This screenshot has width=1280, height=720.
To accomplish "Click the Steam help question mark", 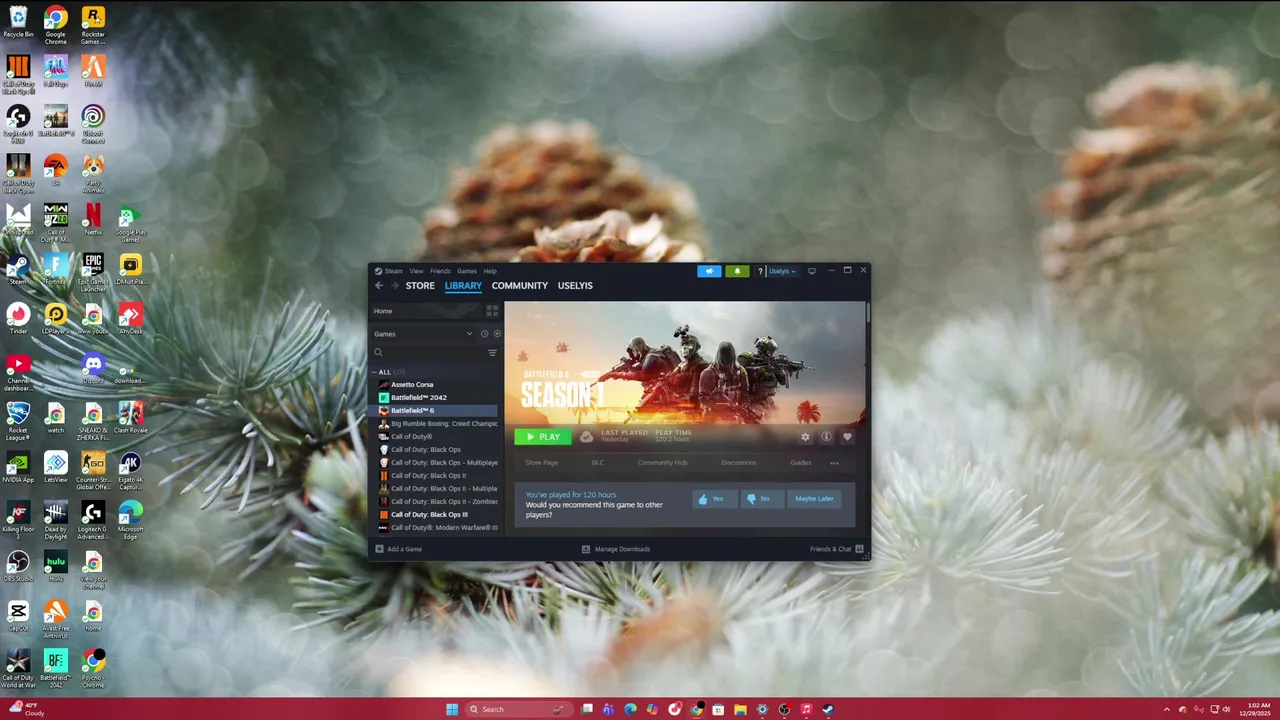I will tap(760, 271).
